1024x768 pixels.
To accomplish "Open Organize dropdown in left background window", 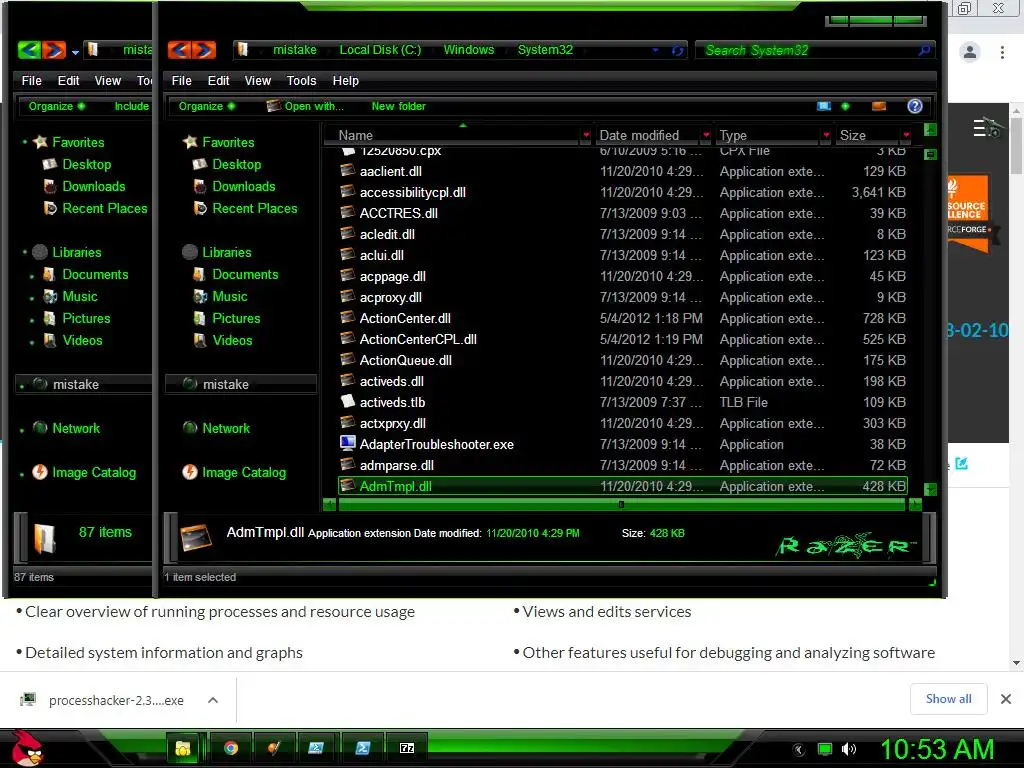I will click(56, 106).
